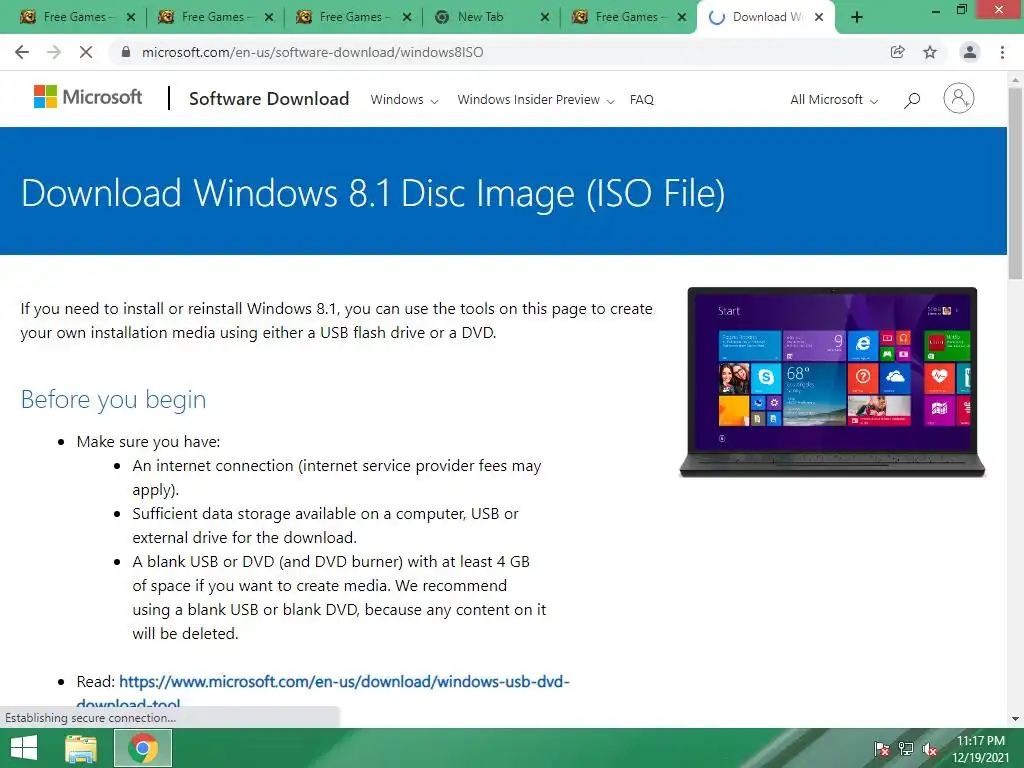Image resolution: width=1024 pixels, height=768 pixels.
Task: Expand the Windows dropdown menu
Action: click(404, 100)
